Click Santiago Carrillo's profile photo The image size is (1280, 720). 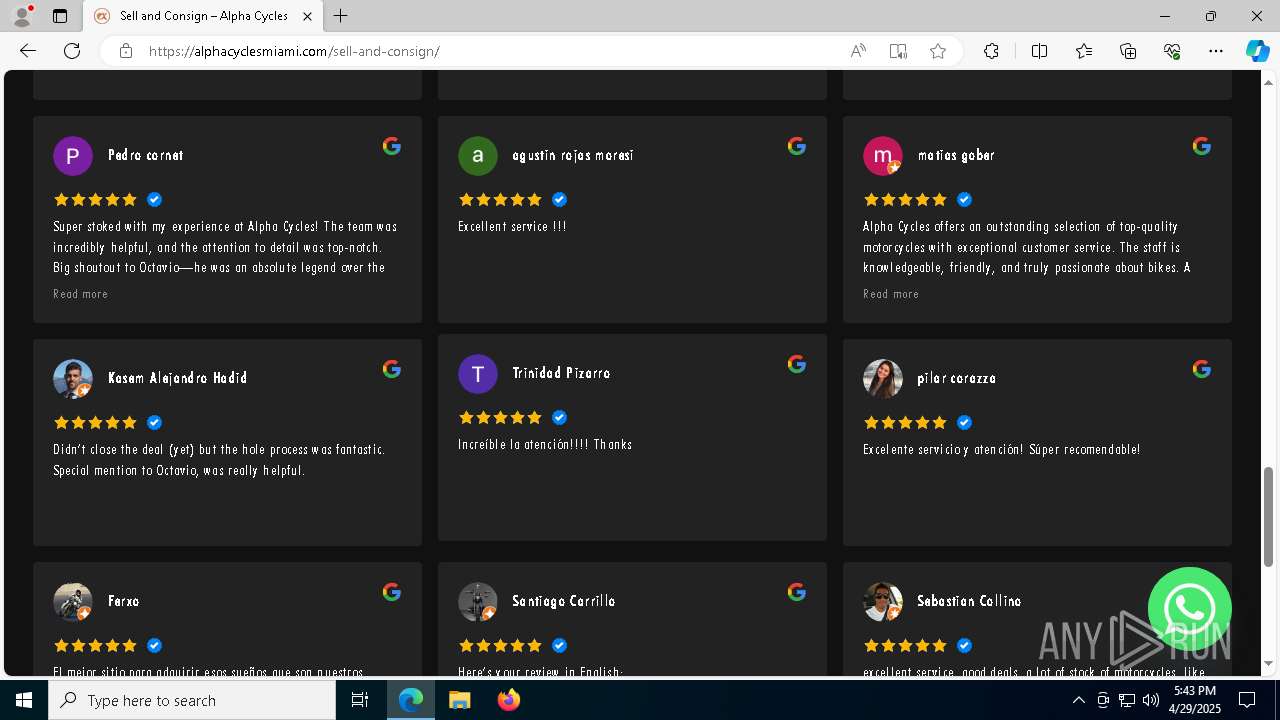(x=478, y=602)
